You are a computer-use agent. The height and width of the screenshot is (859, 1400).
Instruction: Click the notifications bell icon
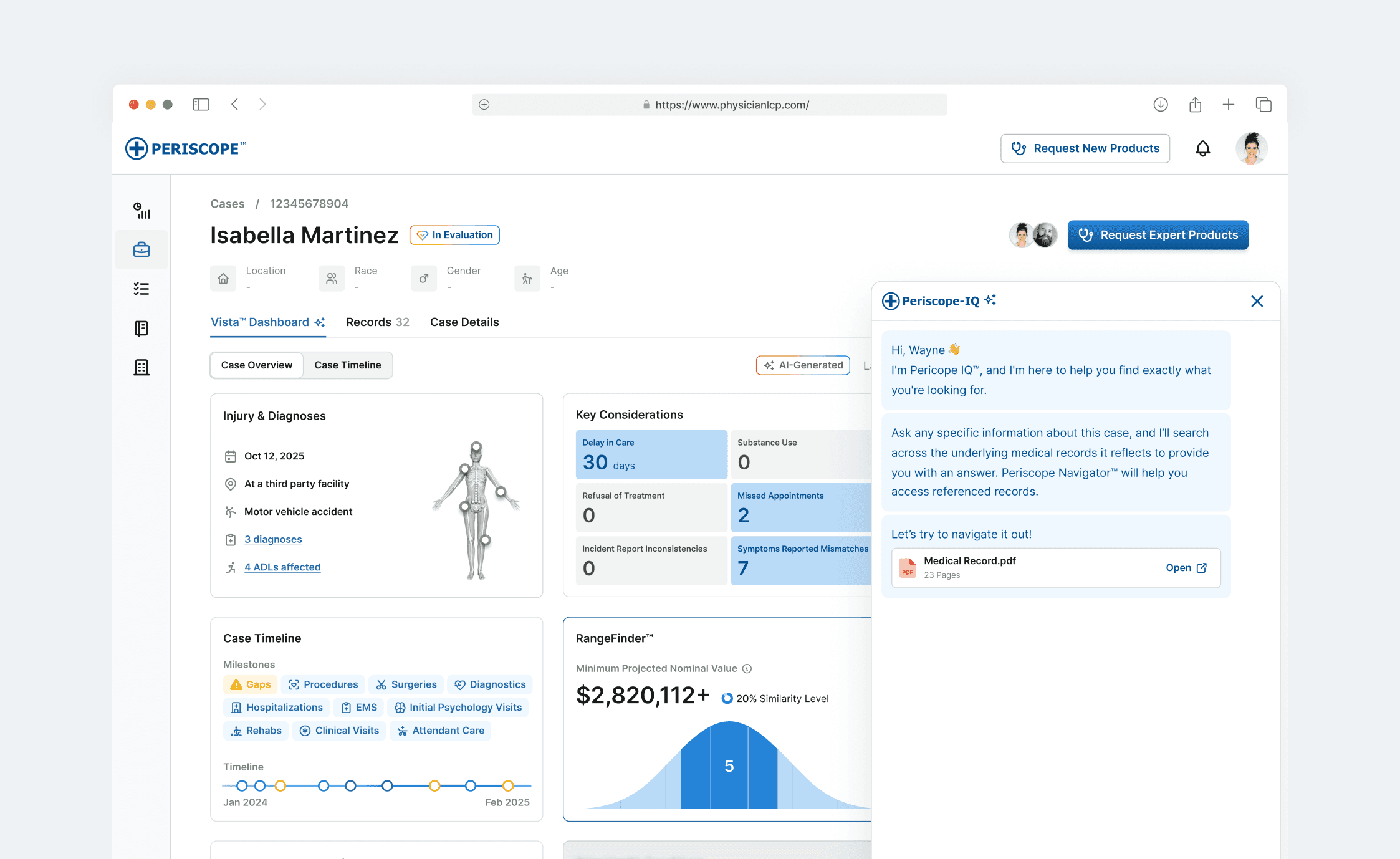[1202, 149]
